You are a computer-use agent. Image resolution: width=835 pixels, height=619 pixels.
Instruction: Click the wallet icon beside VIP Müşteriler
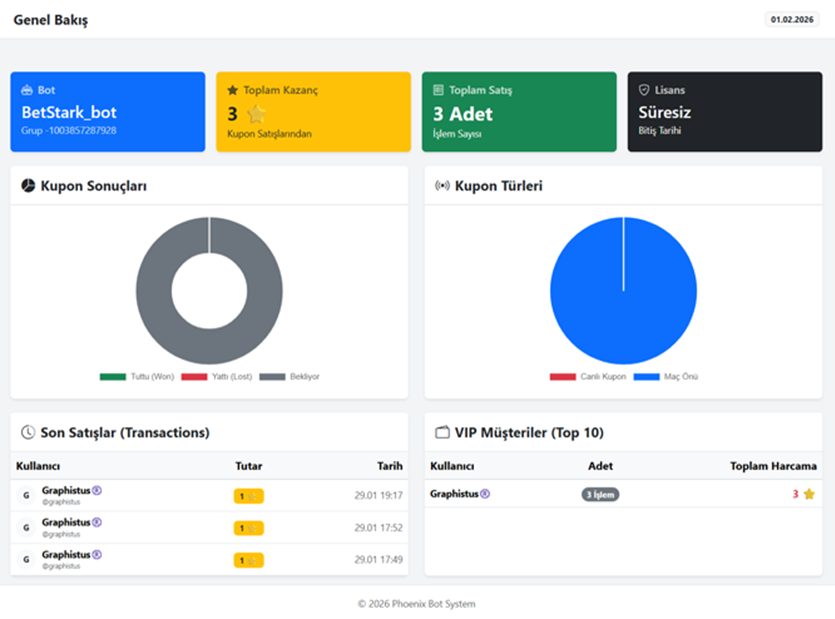point(442,433)
